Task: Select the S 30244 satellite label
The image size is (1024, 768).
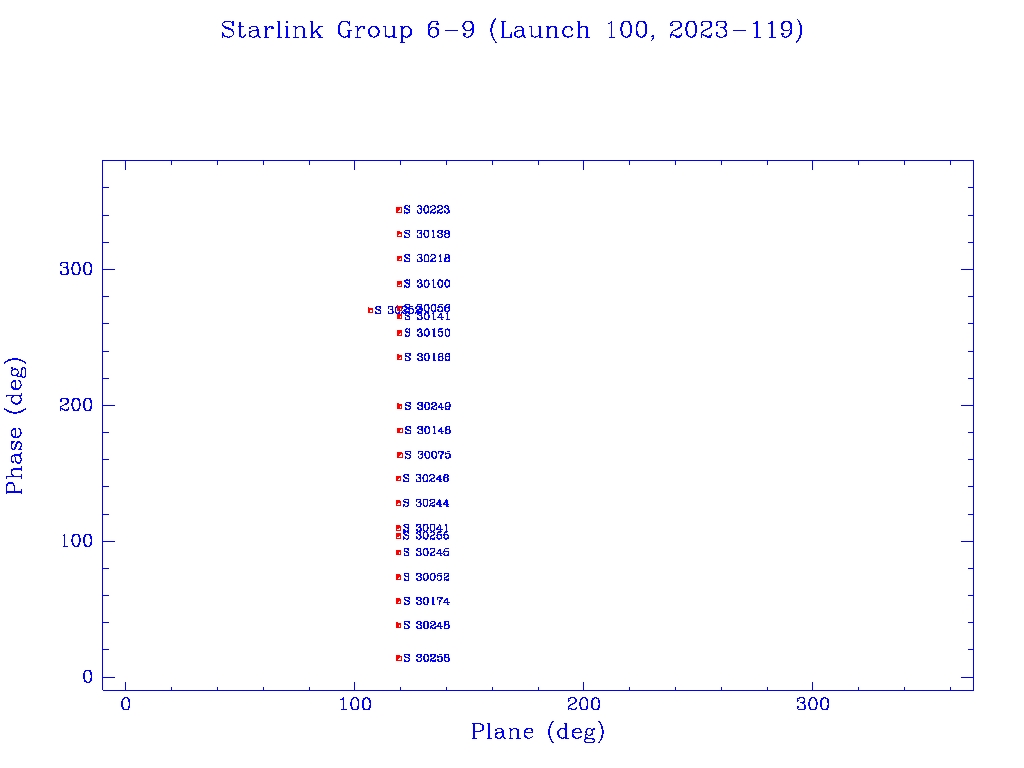Action: 426,504
